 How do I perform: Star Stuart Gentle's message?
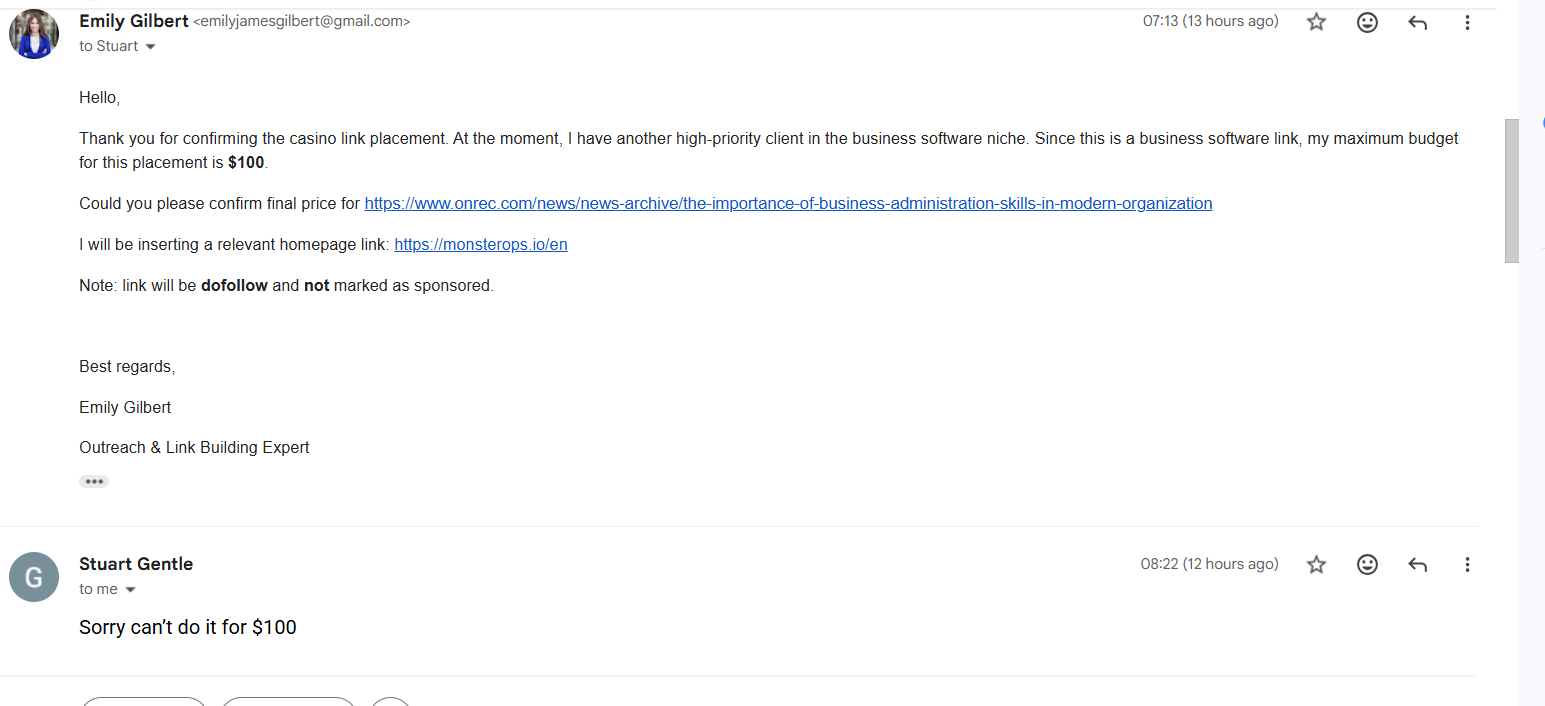[x=1316, y=565]
